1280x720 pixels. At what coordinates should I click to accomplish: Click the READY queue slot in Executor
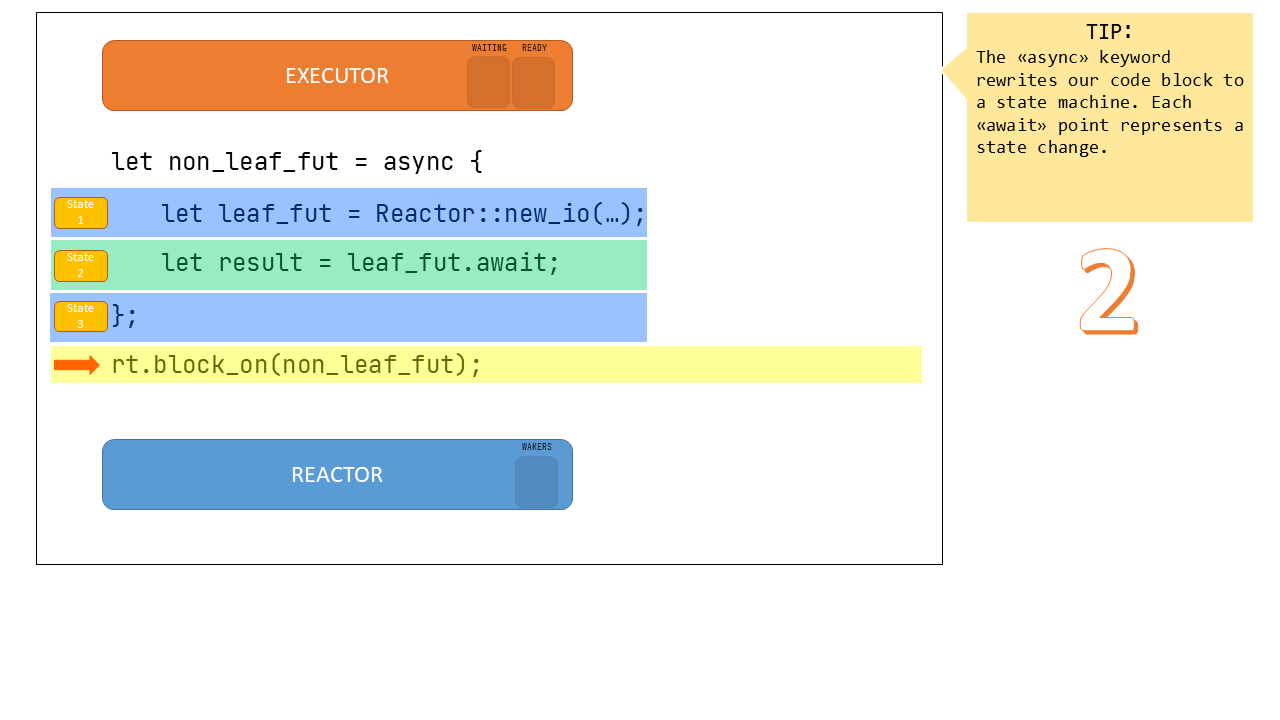(x=533, y=82)
